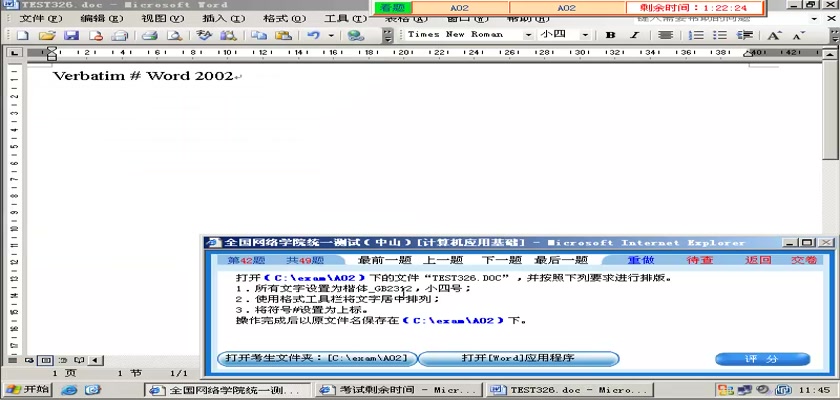The height and width of the screenshot is (400, 840).
Task: Click 打开考生文件夹 button
Action: pyautogui.click(x=316, y=358)
